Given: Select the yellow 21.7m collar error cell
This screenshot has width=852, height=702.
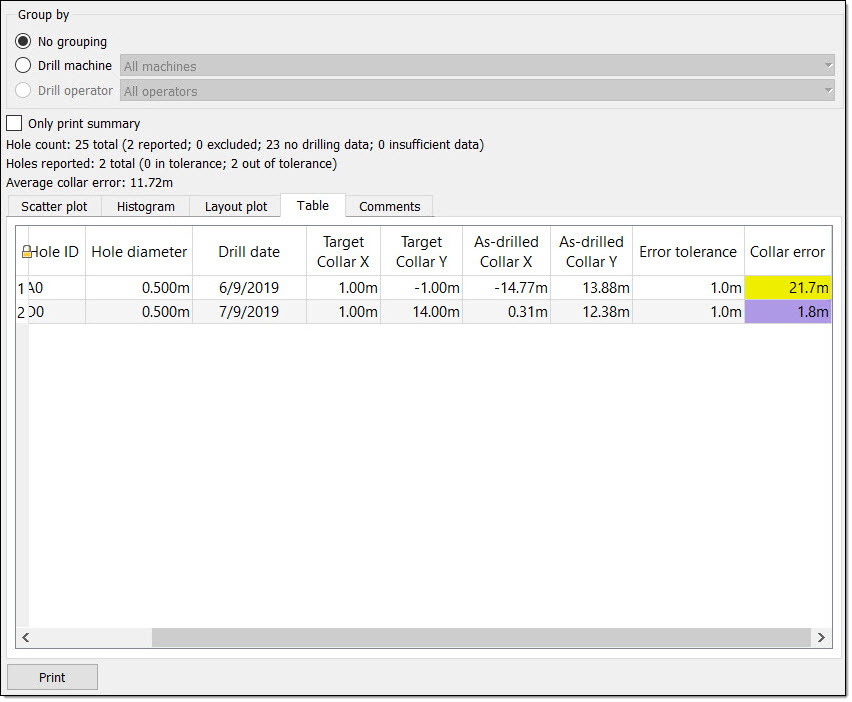Looking at the screenshot, I should (788, 287).
